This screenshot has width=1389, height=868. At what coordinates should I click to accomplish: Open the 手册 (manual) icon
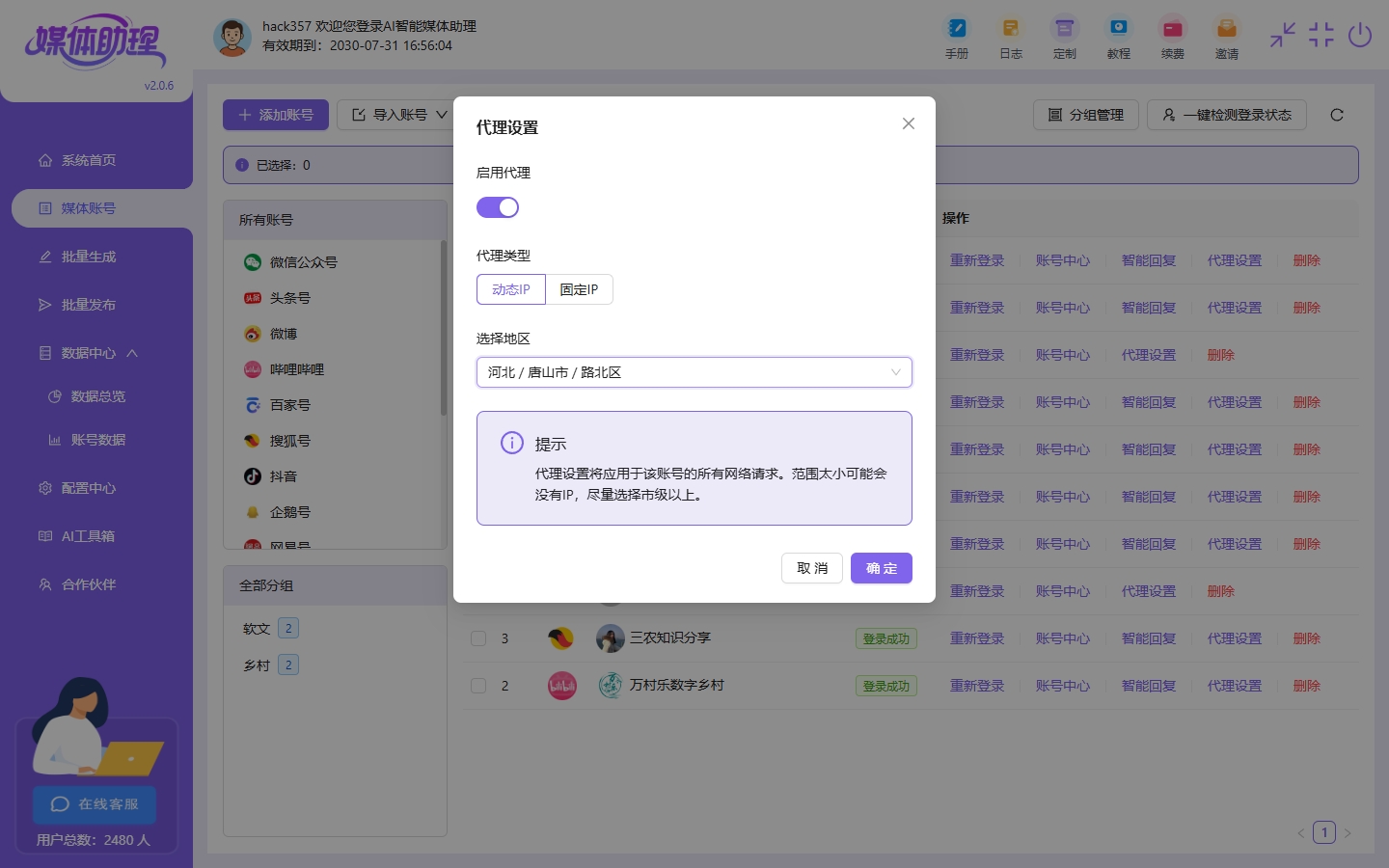click(957, 37)
